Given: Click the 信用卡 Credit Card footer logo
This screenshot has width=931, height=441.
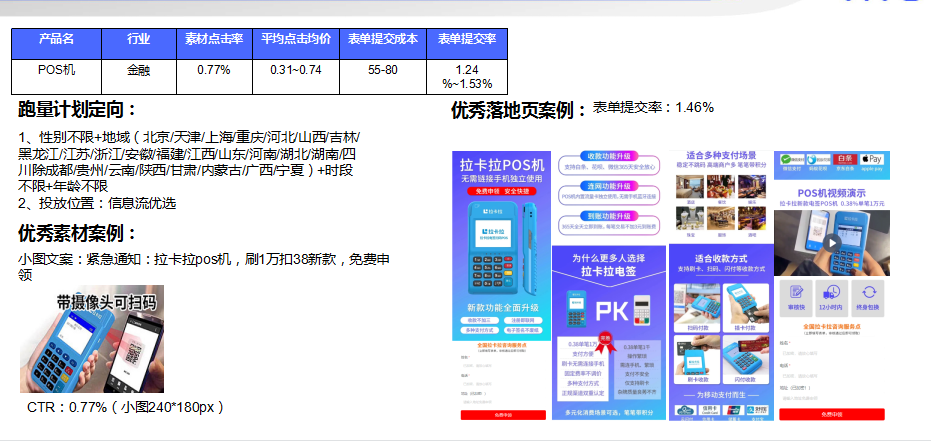Looking at the screenshot, I should 710,410.
